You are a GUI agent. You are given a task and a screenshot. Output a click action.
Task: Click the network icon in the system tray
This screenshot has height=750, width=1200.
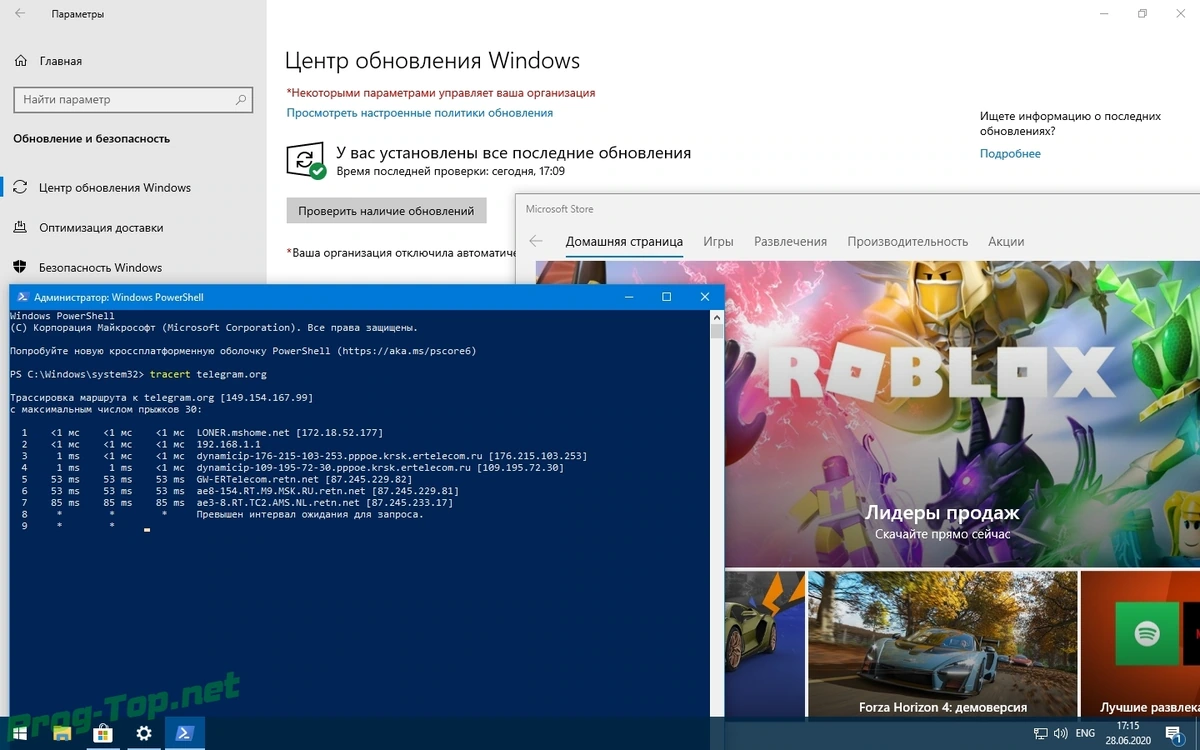tap(1040, 734)
